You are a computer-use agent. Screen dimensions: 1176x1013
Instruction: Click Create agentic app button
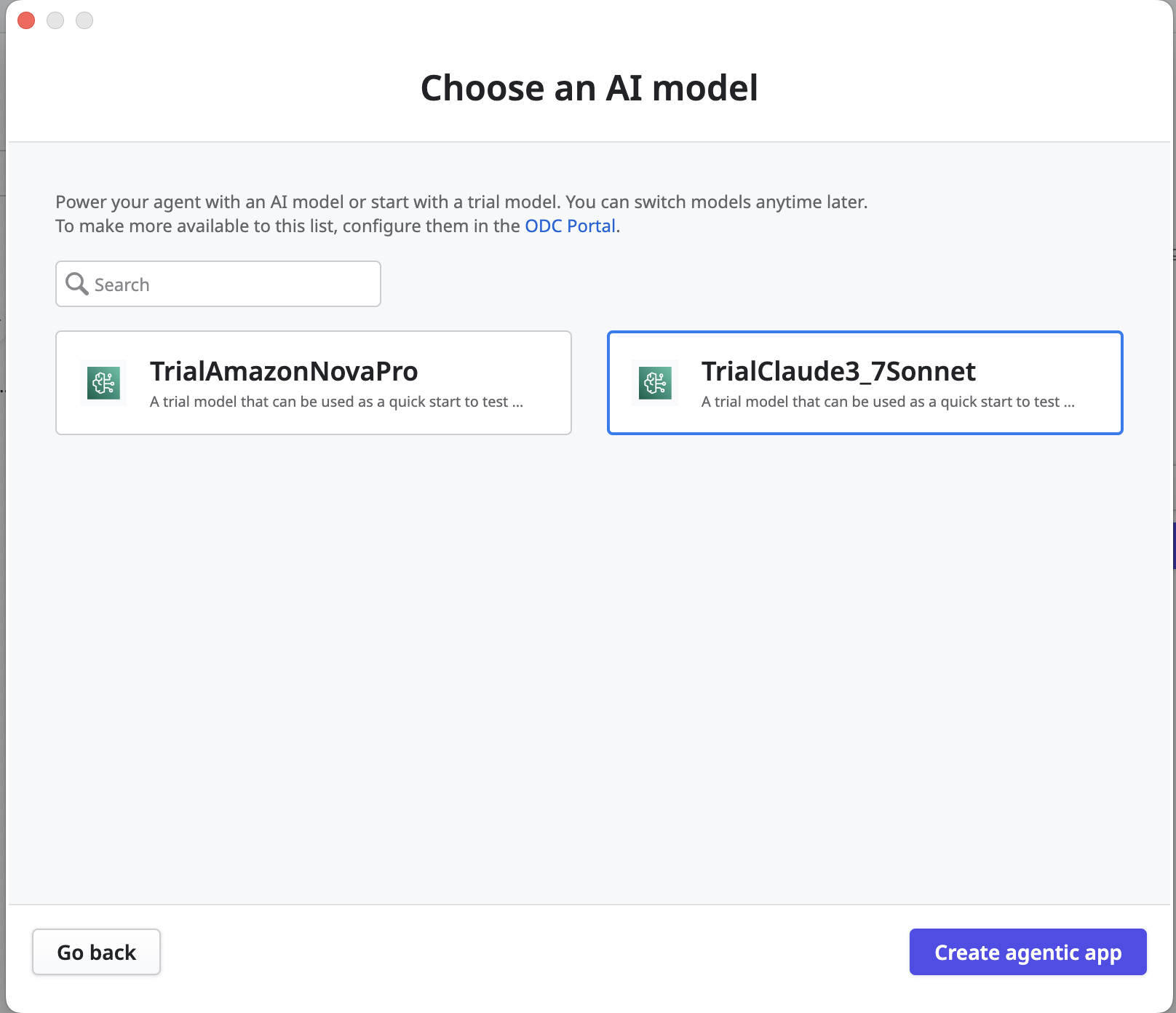click(1028, 952)
